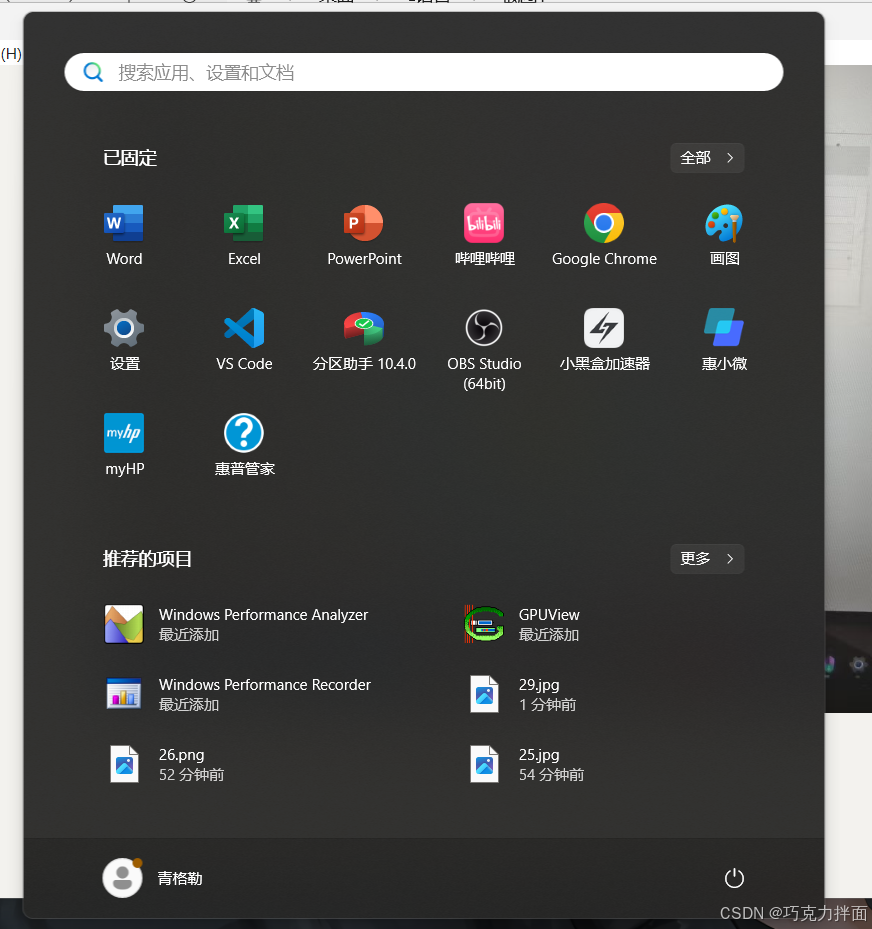Open PowerPoint from the pinned grid
This screenshot has height=929, width=872.
point(364,235)
